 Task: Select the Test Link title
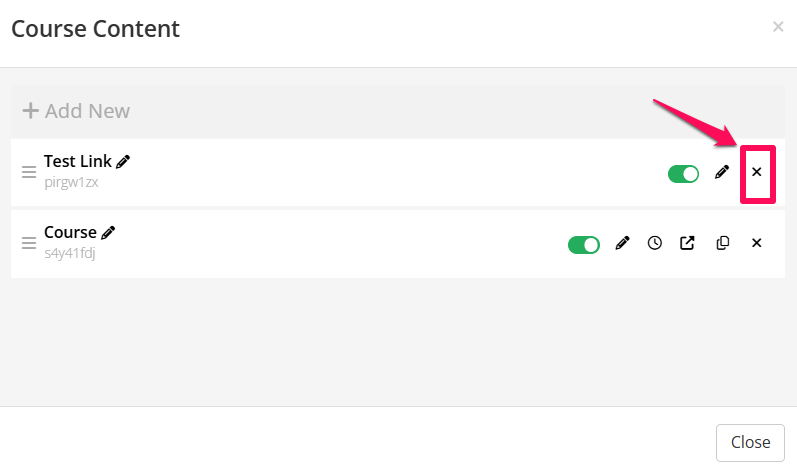78,162
